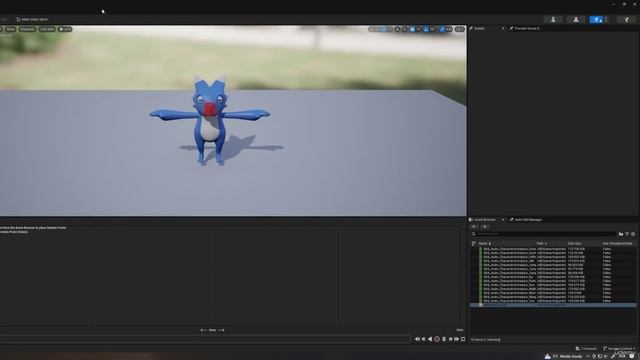The image size is (640, 360).
Task: Toggle grid snapping in viewport toolbar
Action: point(412,29)
